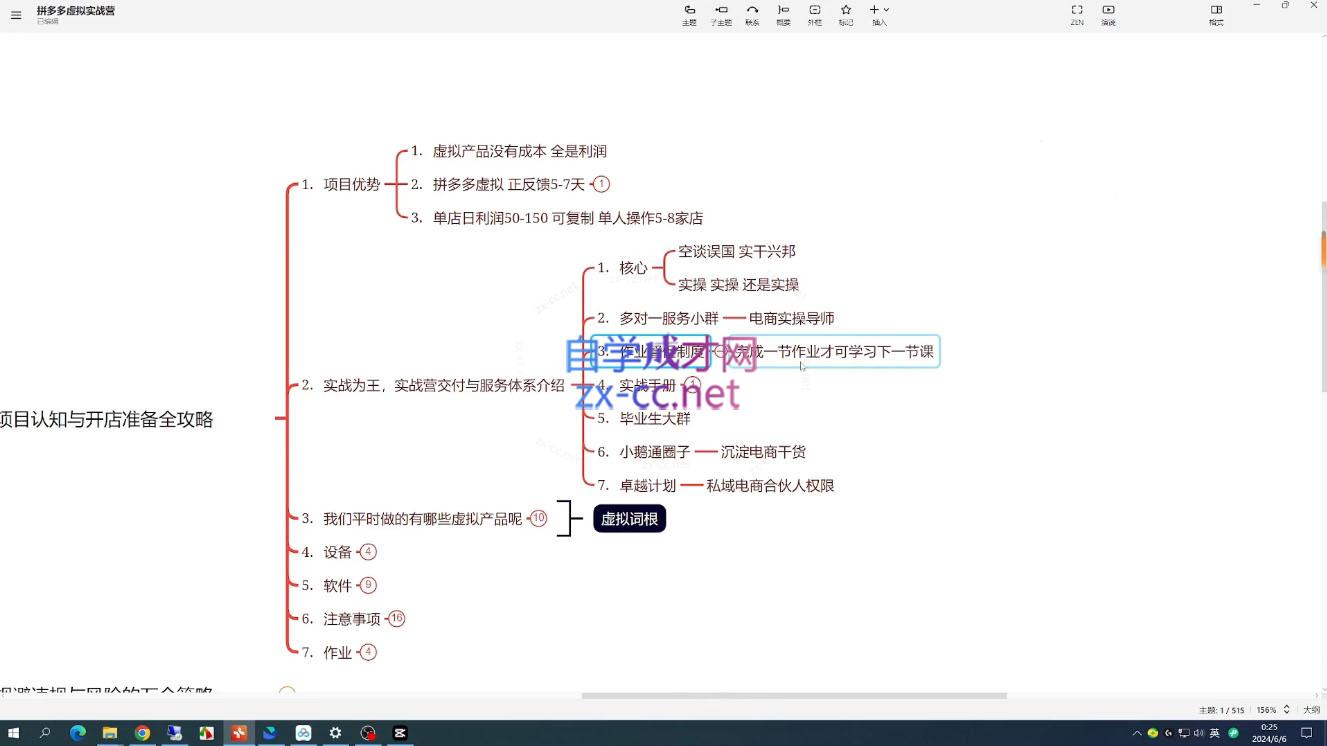Enter ZEN mode

pos(1077,14)
